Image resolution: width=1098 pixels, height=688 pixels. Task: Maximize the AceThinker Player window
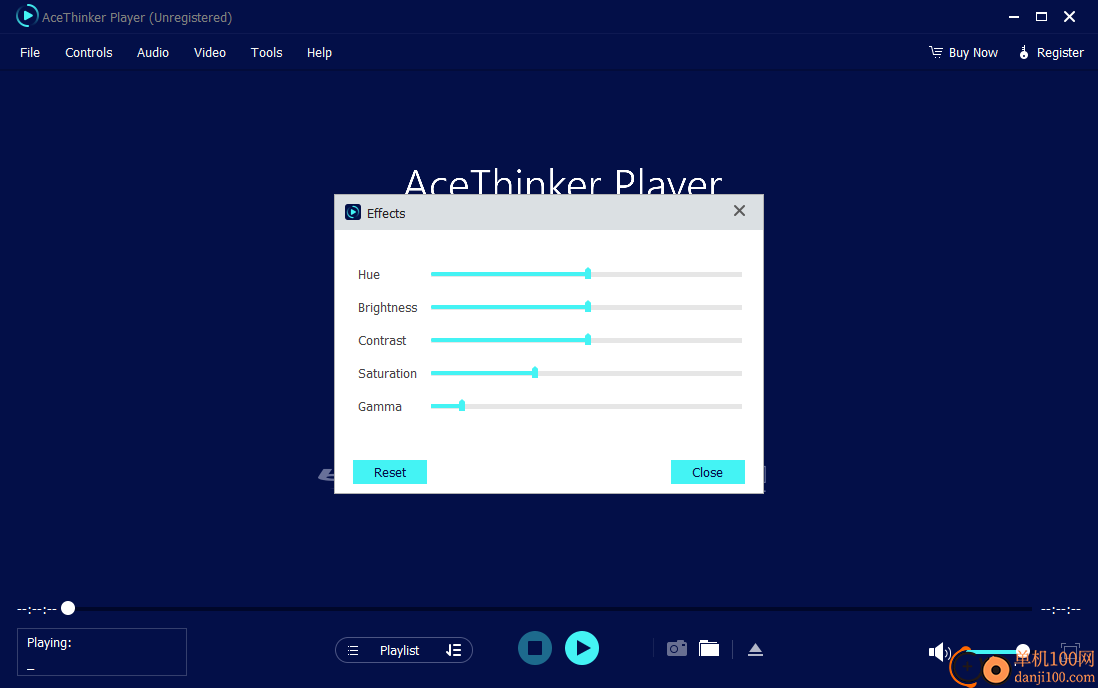(x=1041, y=17)
